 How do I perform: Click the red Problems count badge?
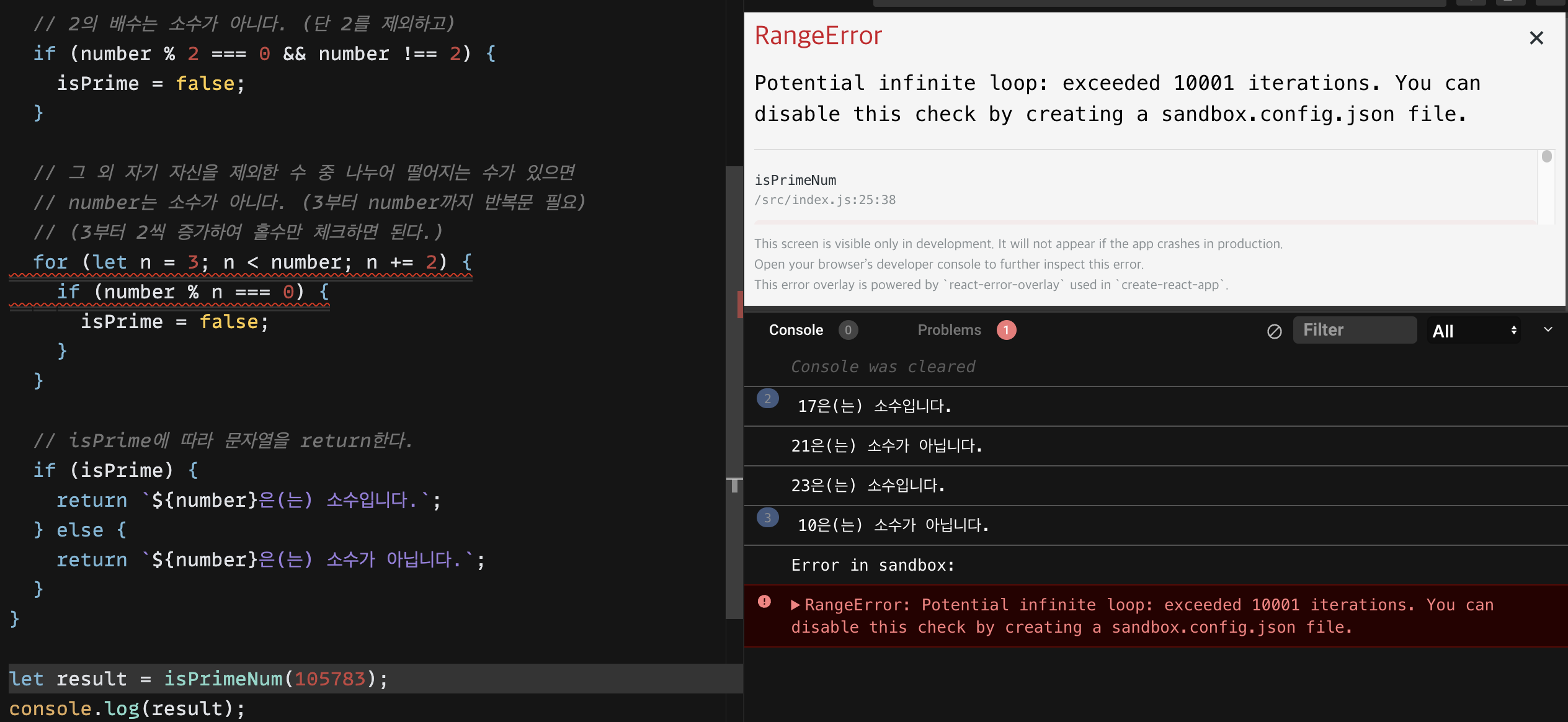1006,330
